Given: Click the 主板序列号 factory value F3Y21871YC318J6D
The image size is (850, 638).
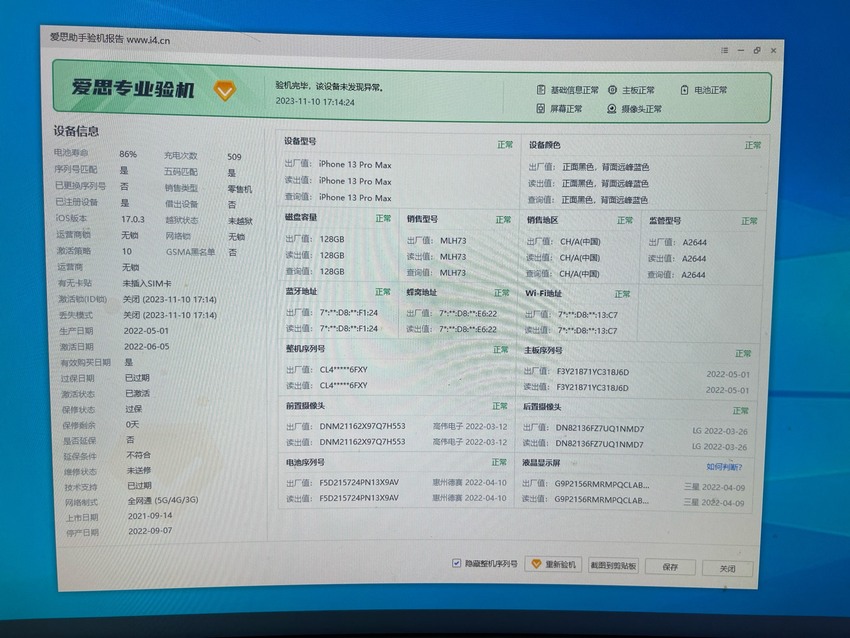Looking at the screenshot, I should click(x=593, y=372).
